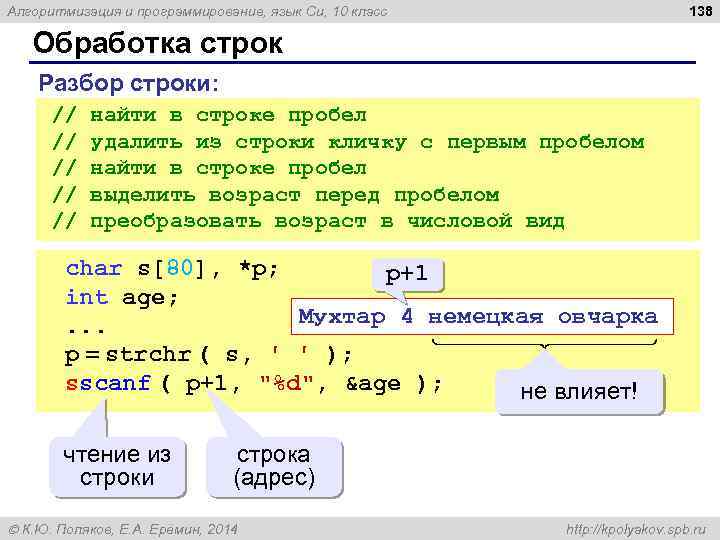Click the copyright text "К.Ю. Поляков, Е.А. Еремин, 2014"
The image size is (720, 540).
(123, 529)
